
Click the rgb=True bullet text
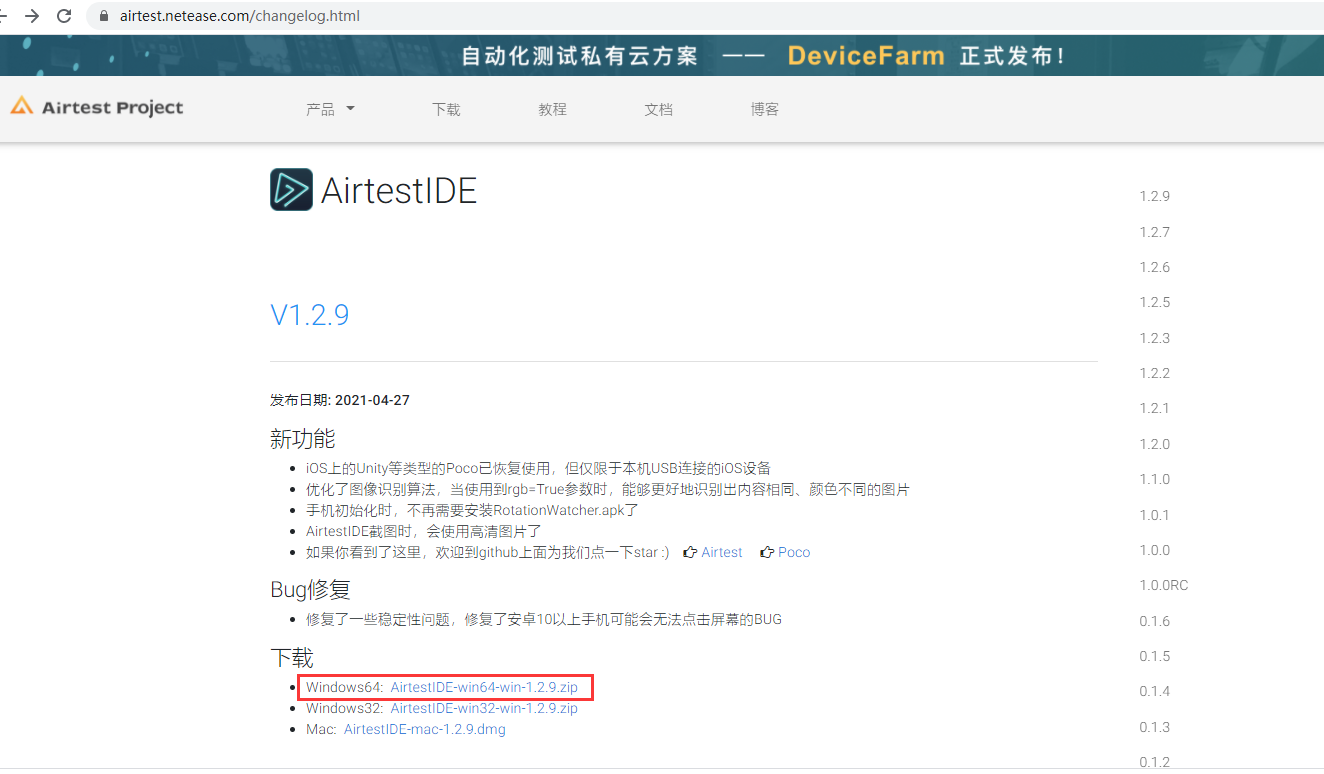point(608,489)
